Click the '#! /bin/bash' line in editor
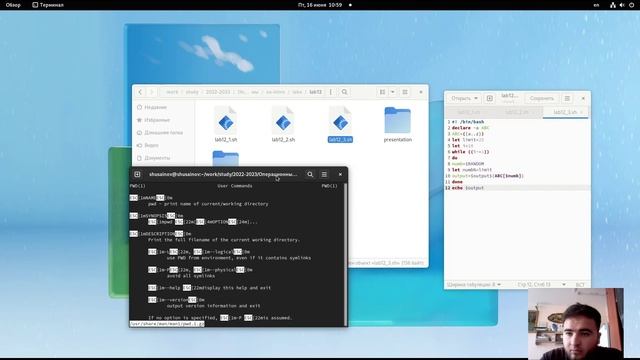640x360 pixels. point(468,122)
